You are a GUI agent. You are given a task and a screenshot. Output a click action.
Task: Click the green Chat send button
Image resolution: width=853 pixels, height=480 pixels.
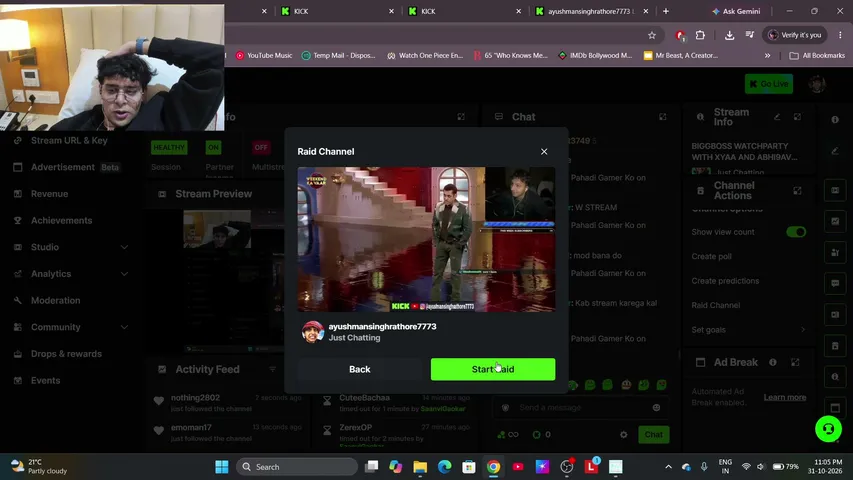pos(654,434)
